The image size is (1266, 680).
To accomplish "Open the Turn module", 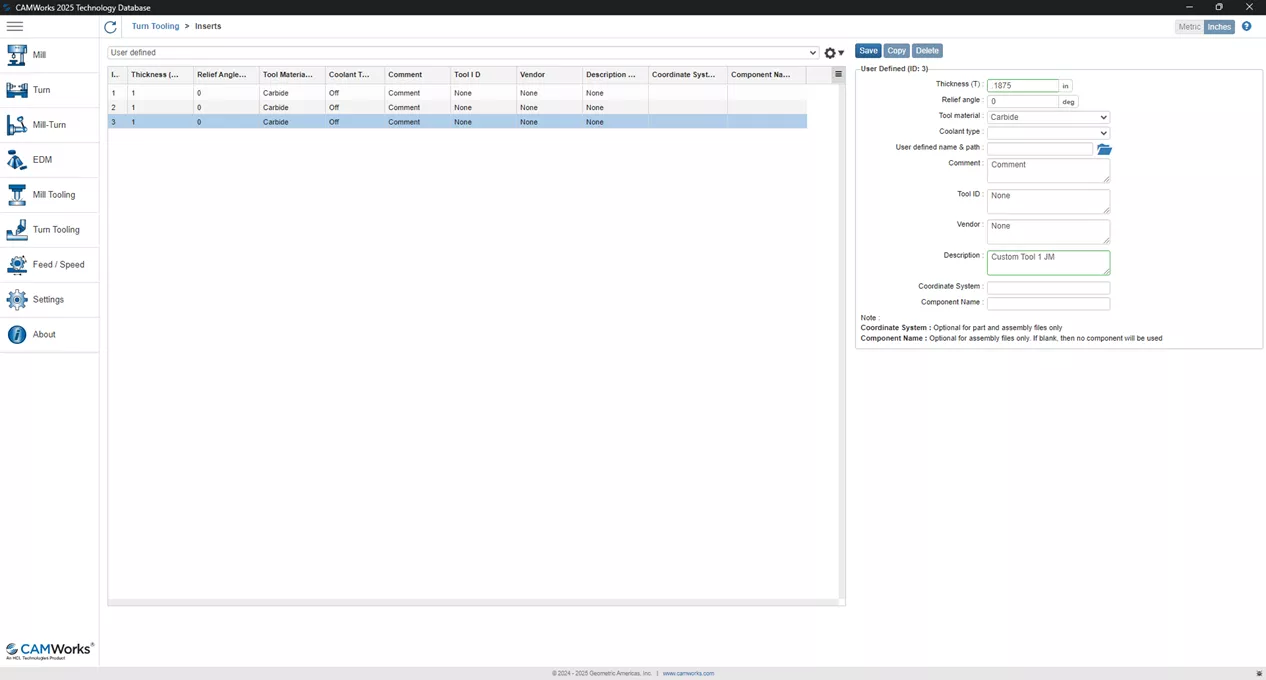I will pos(41,89).
